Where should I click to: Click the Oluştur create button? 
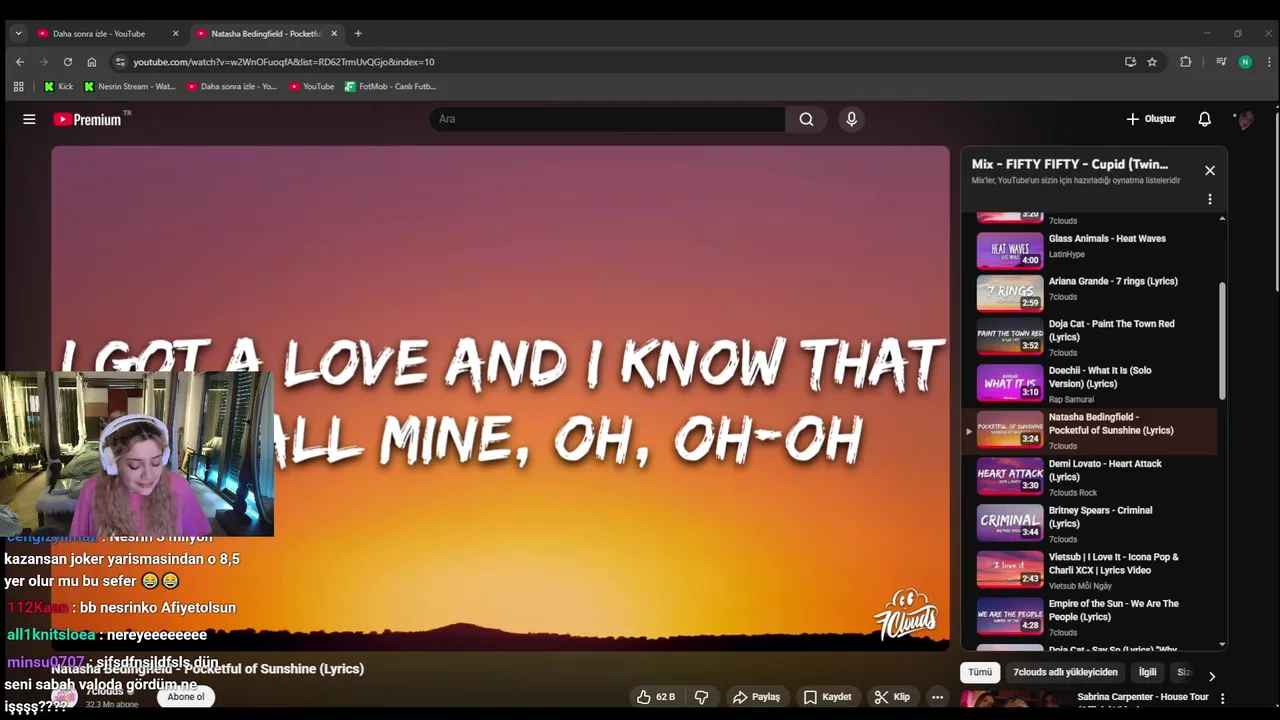[1151, 119]
